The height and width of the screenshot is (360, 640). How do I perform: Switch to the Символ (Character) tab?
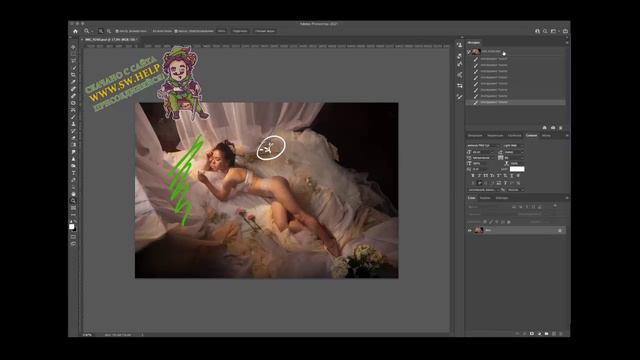coord(531,136)
